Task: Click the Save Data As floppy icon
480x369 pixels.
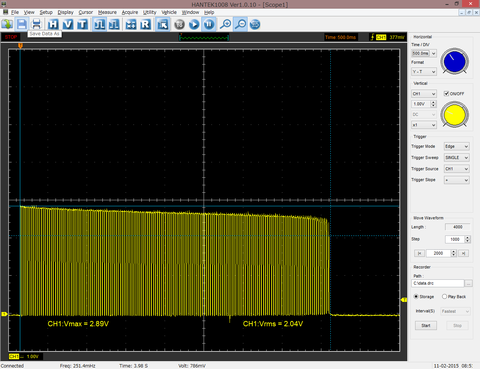Action: (x=22, y=24)
